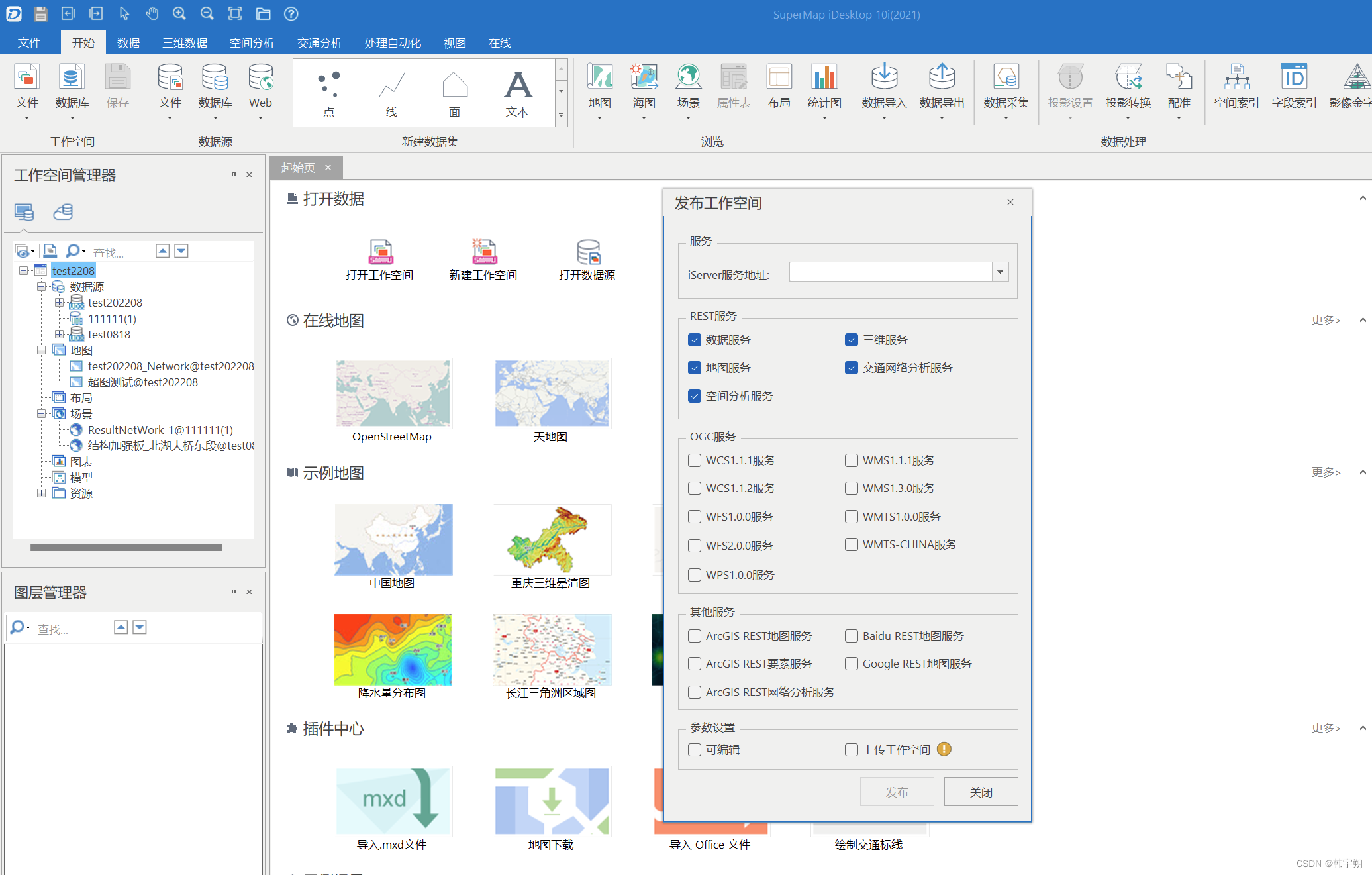Click the Spatial Index (空间索引) icon
This screenshot has width=1372, height=875.
coord(1237,86)
